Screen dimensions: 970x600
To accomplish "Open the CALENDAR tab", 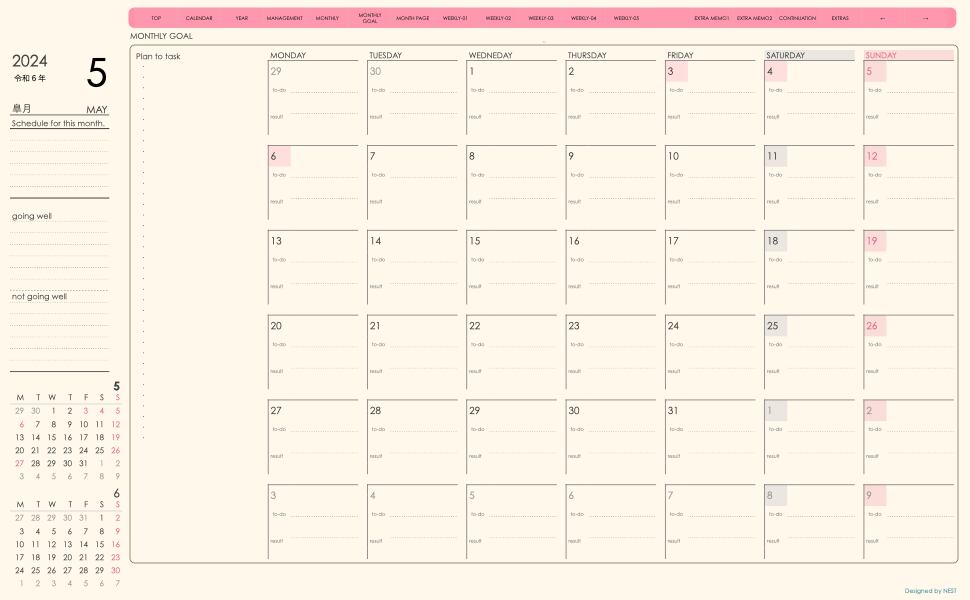I will tap(199, 19).
